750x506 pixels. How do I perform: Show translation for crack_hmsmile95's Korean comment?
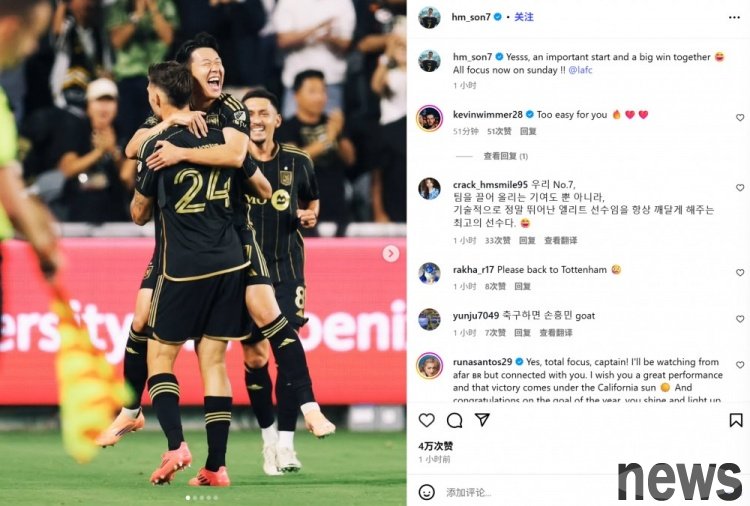pos(560,240)
